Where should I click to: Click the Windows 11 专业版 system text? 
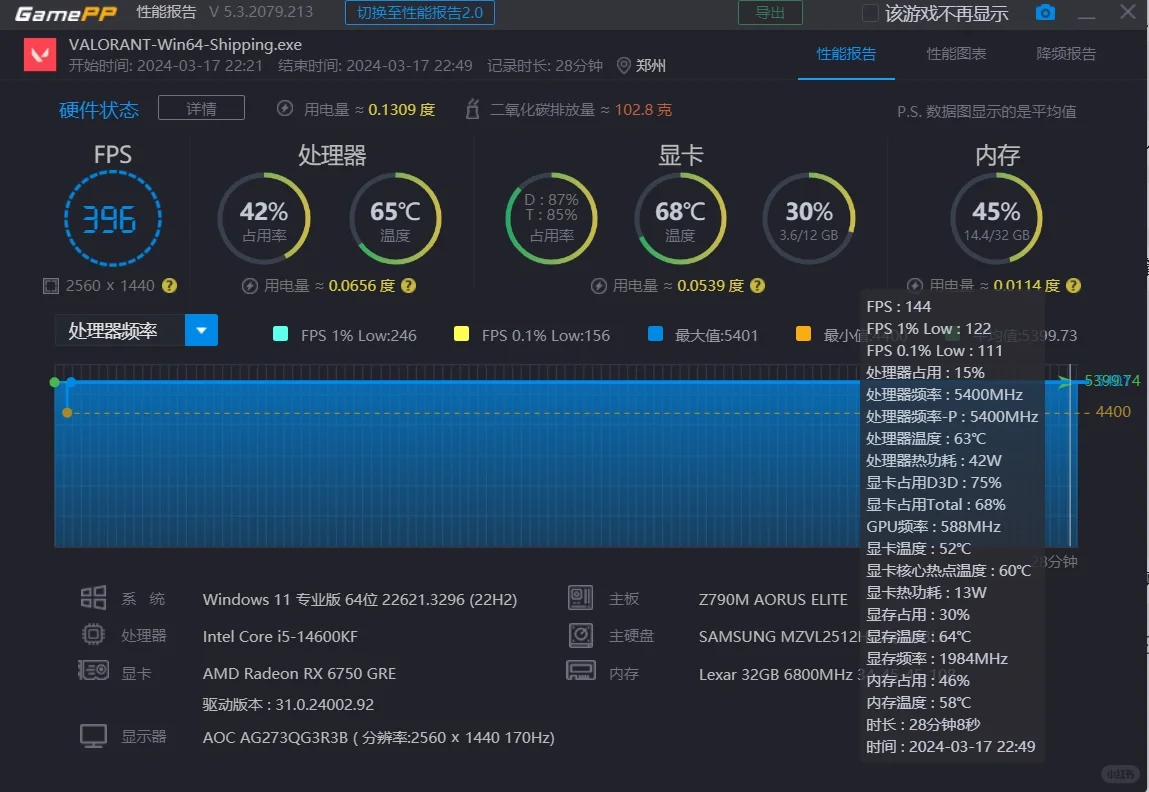[360, 599]
